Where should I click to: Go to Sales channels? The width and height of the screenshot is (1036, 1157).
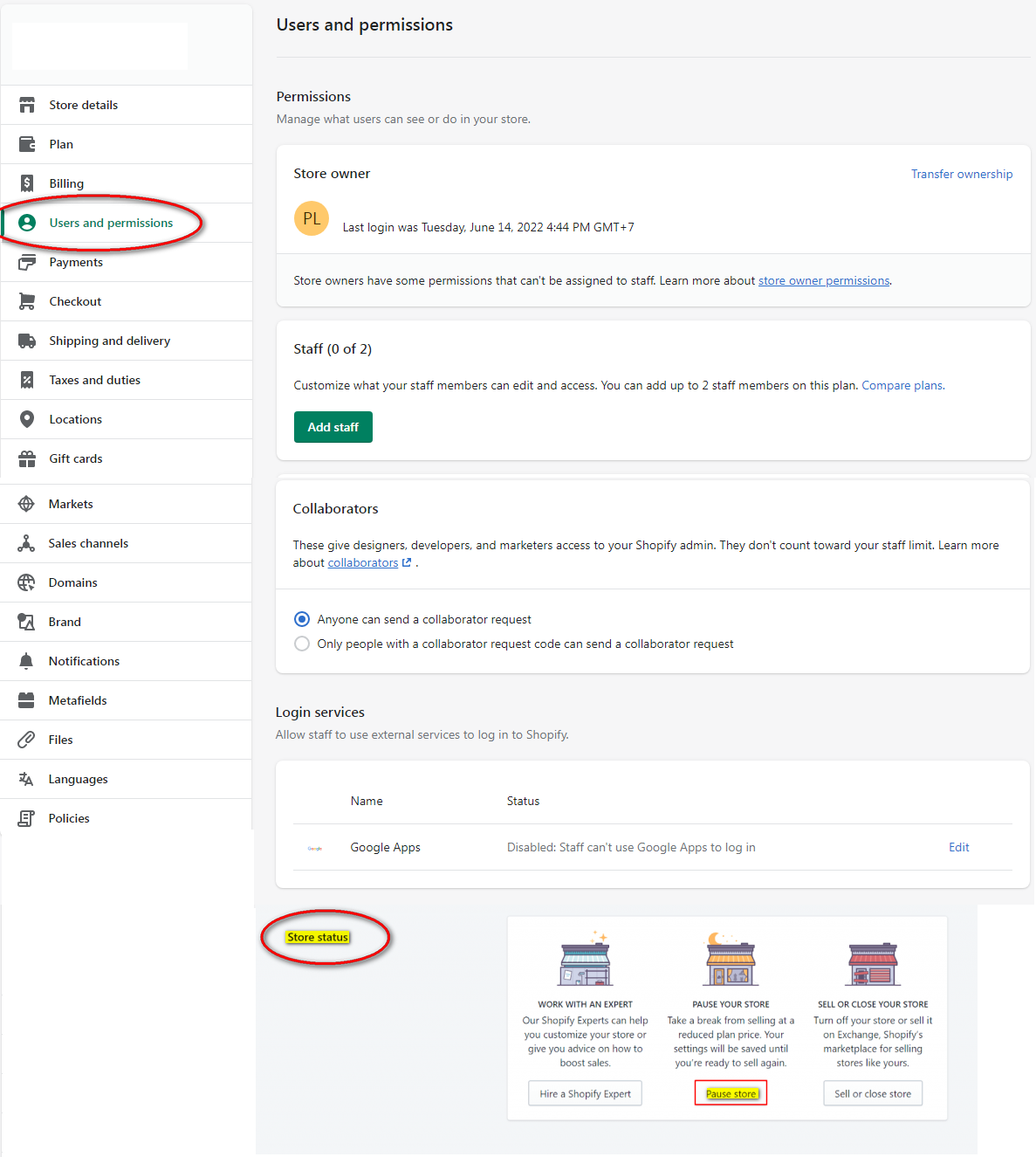127,543
